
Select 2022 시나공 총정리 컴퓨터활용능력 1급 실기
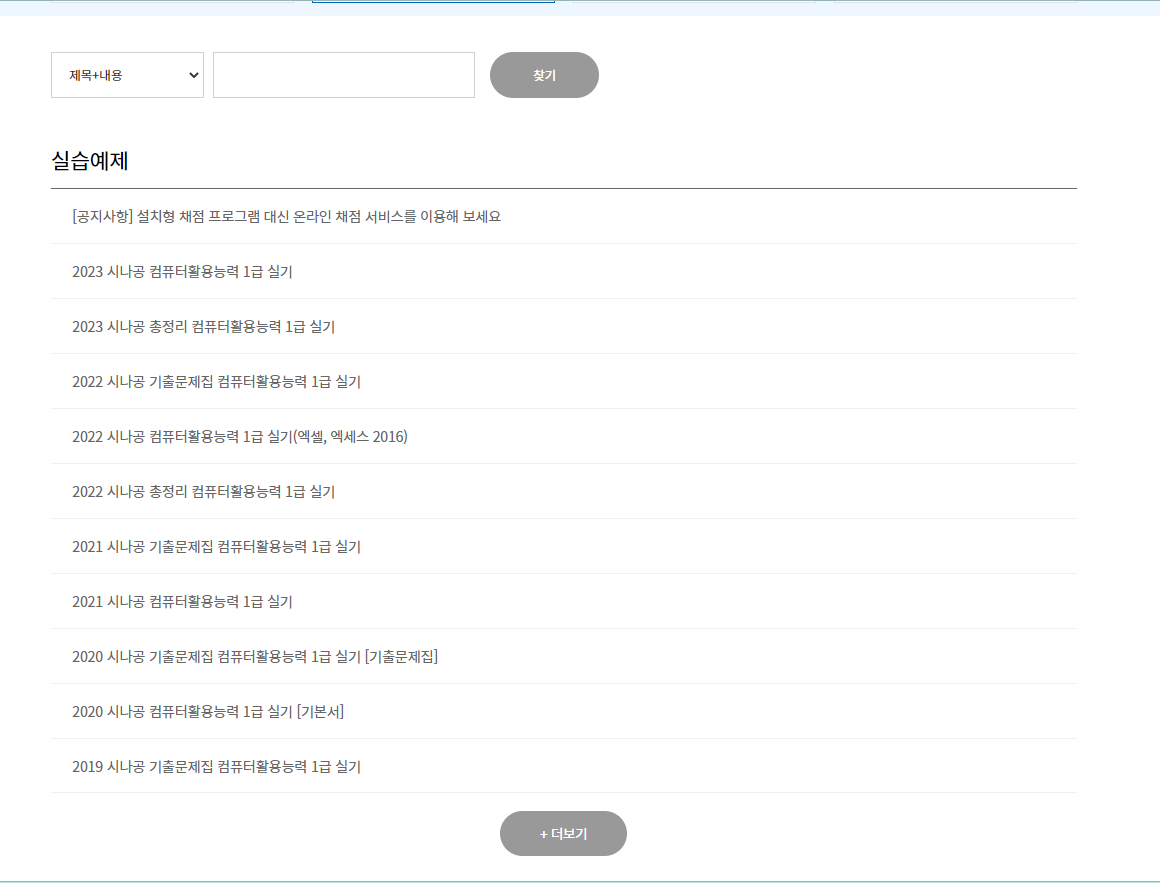(203, 492)
